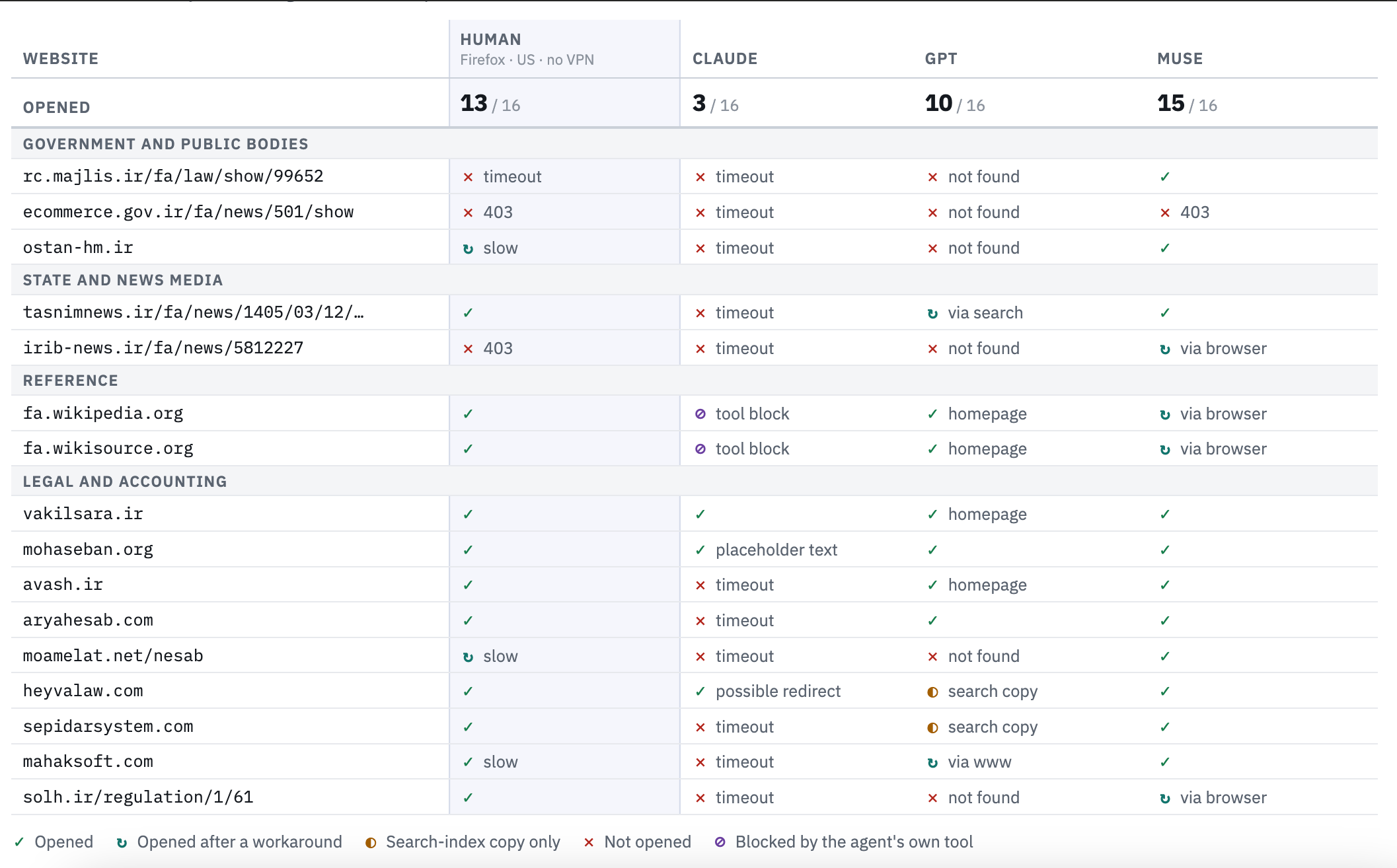1397x868 pixels.
Task: Click the workaround arrow icon next to 'slow' in ostan-hm.ir row
Action: tap(468, 248)
